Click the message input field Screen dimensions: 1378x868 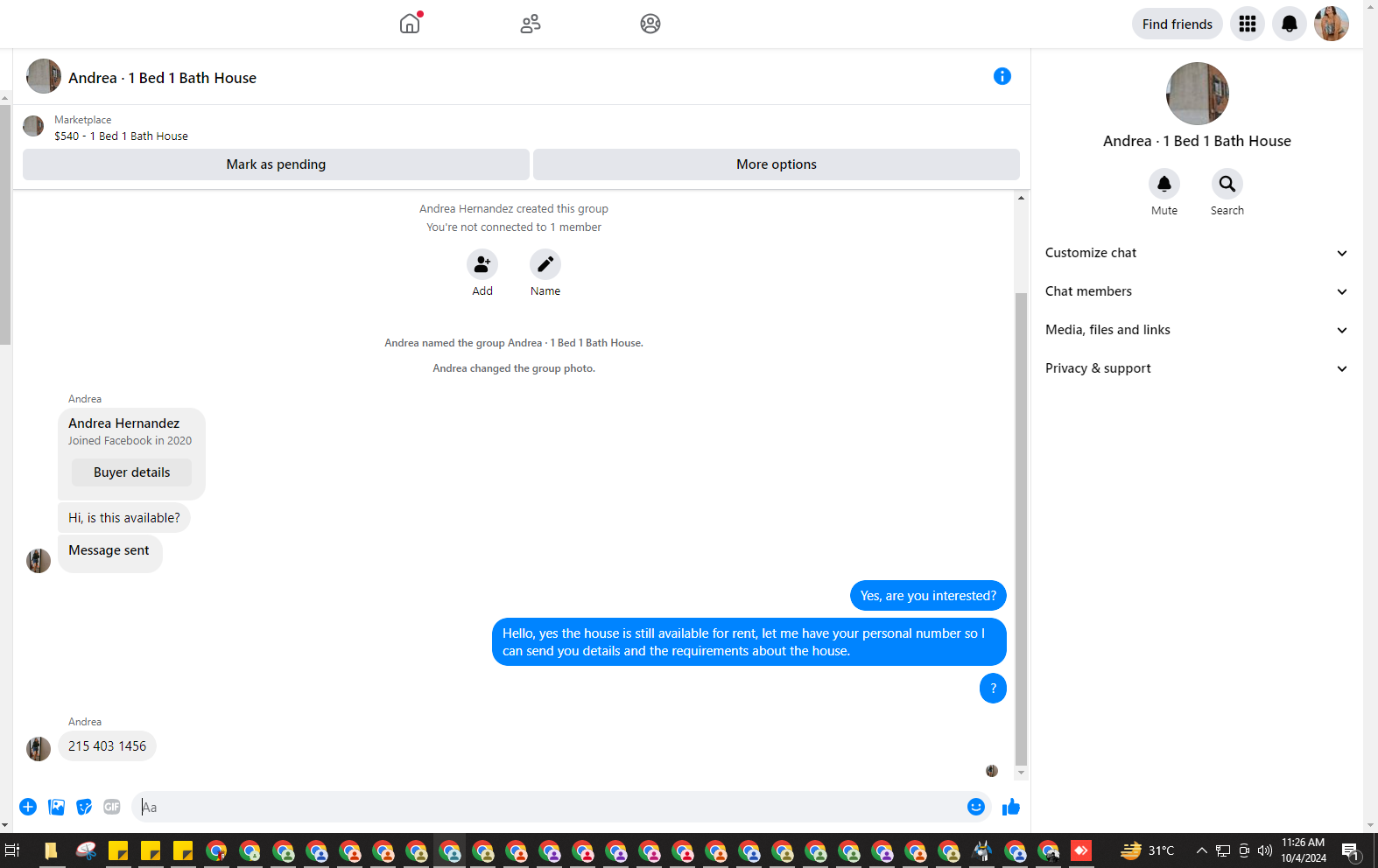pyautogui.click(x=552, y=807)
